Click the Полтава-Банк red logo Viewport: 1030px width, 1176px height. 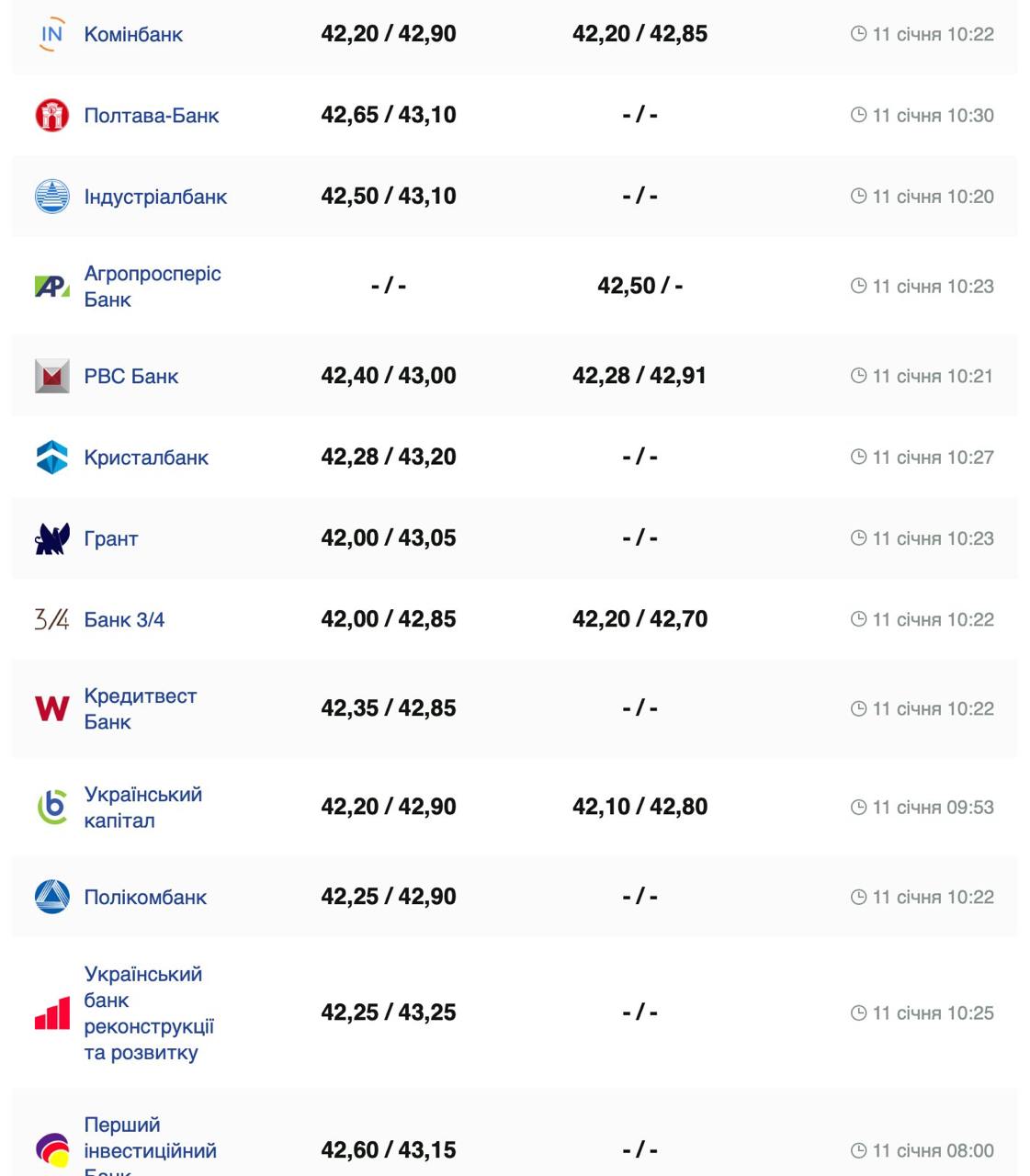(51, 116)
